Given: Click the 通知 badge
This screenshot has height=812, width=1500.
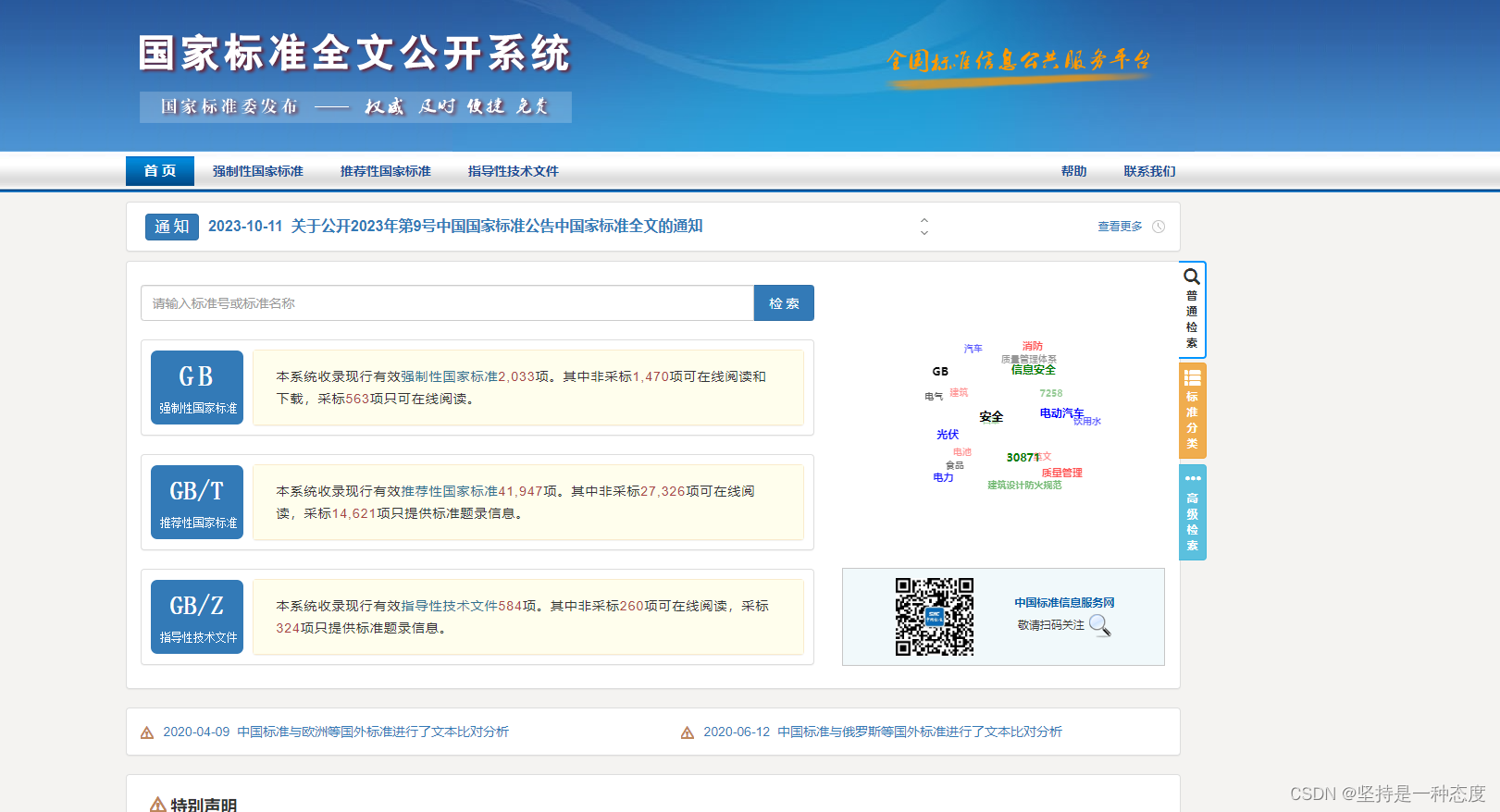Looking at the screenshot, I should click(x=172, y=227).
